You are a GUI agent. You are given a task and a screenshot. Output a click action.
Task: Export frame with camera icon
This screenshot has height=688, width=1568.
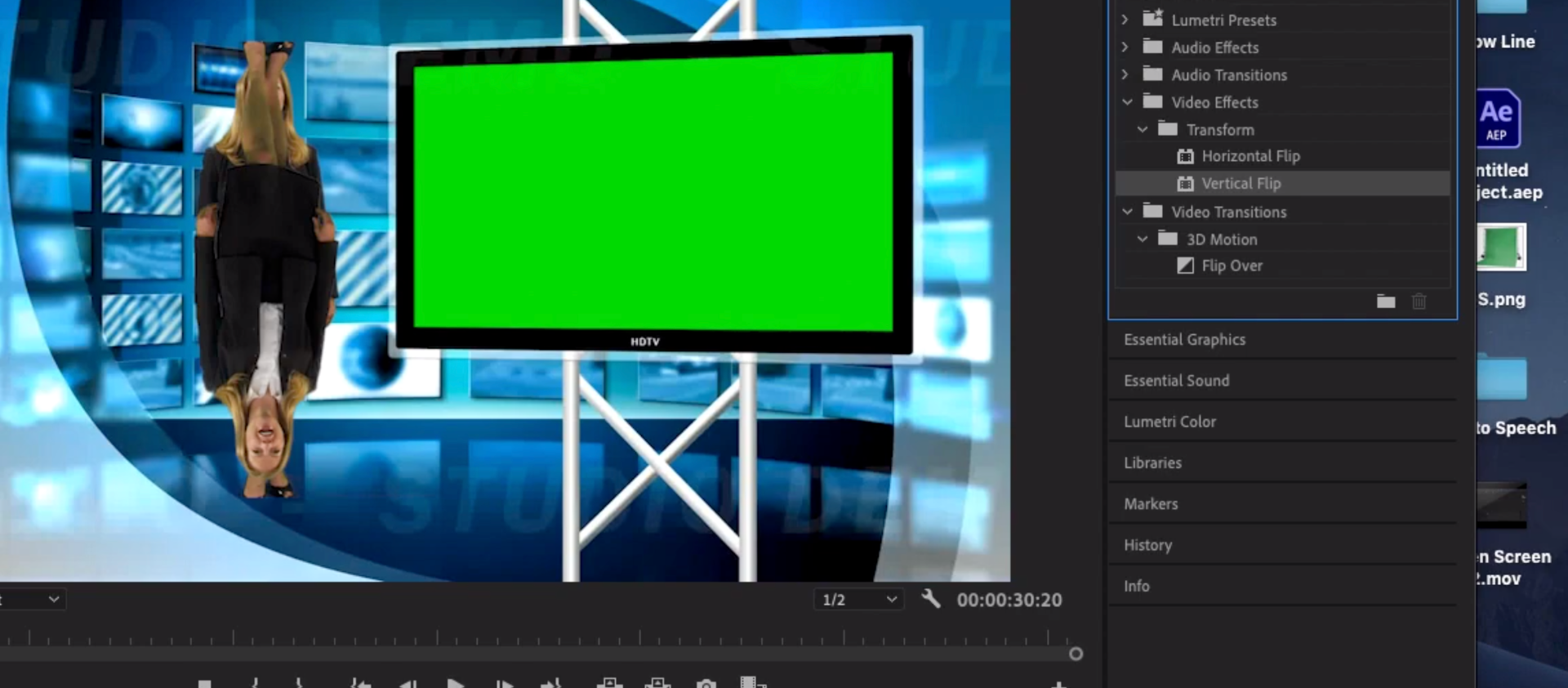[x=706, y=683]
